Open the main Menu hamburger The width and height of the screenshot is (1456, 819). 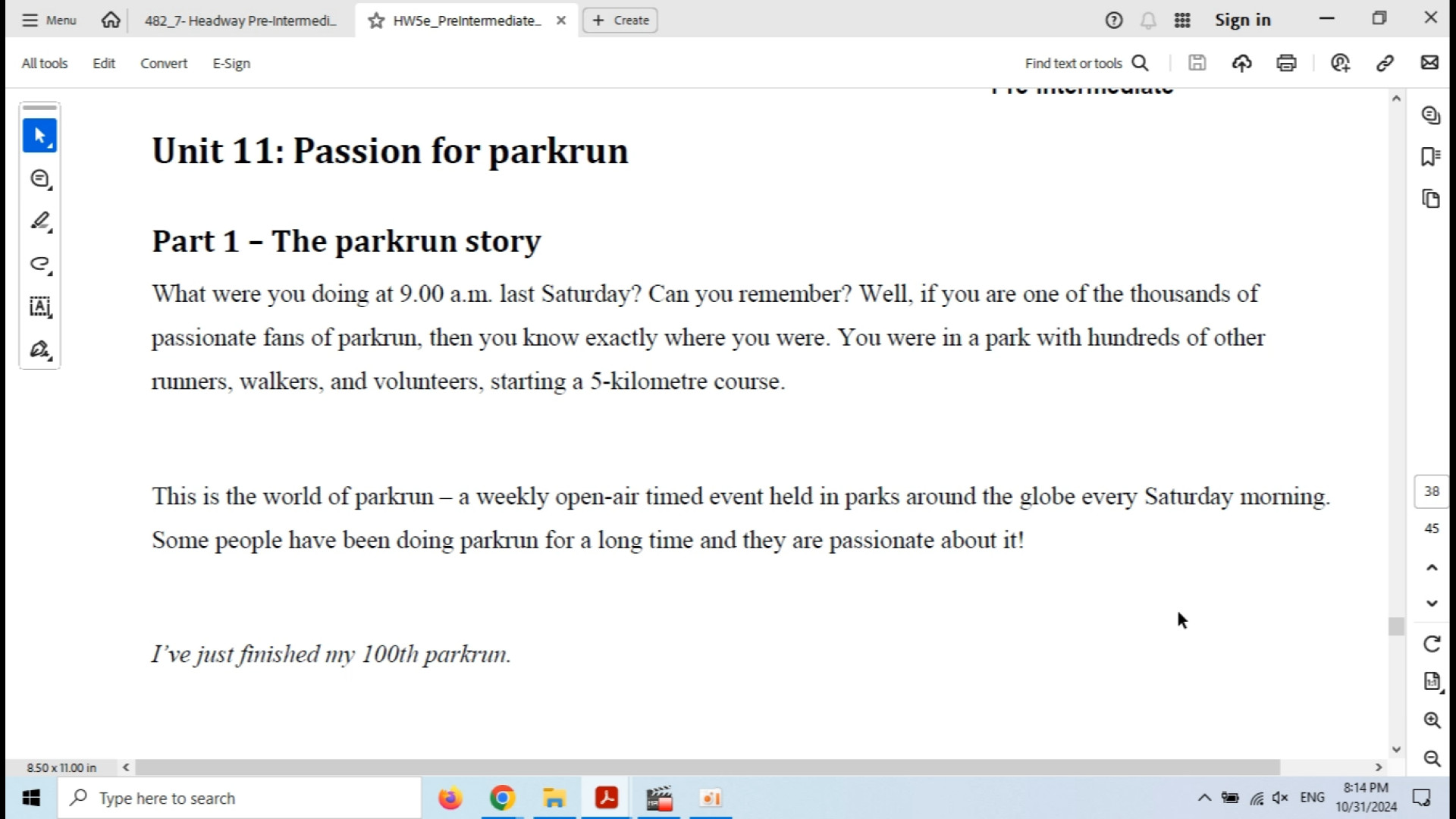49,20
